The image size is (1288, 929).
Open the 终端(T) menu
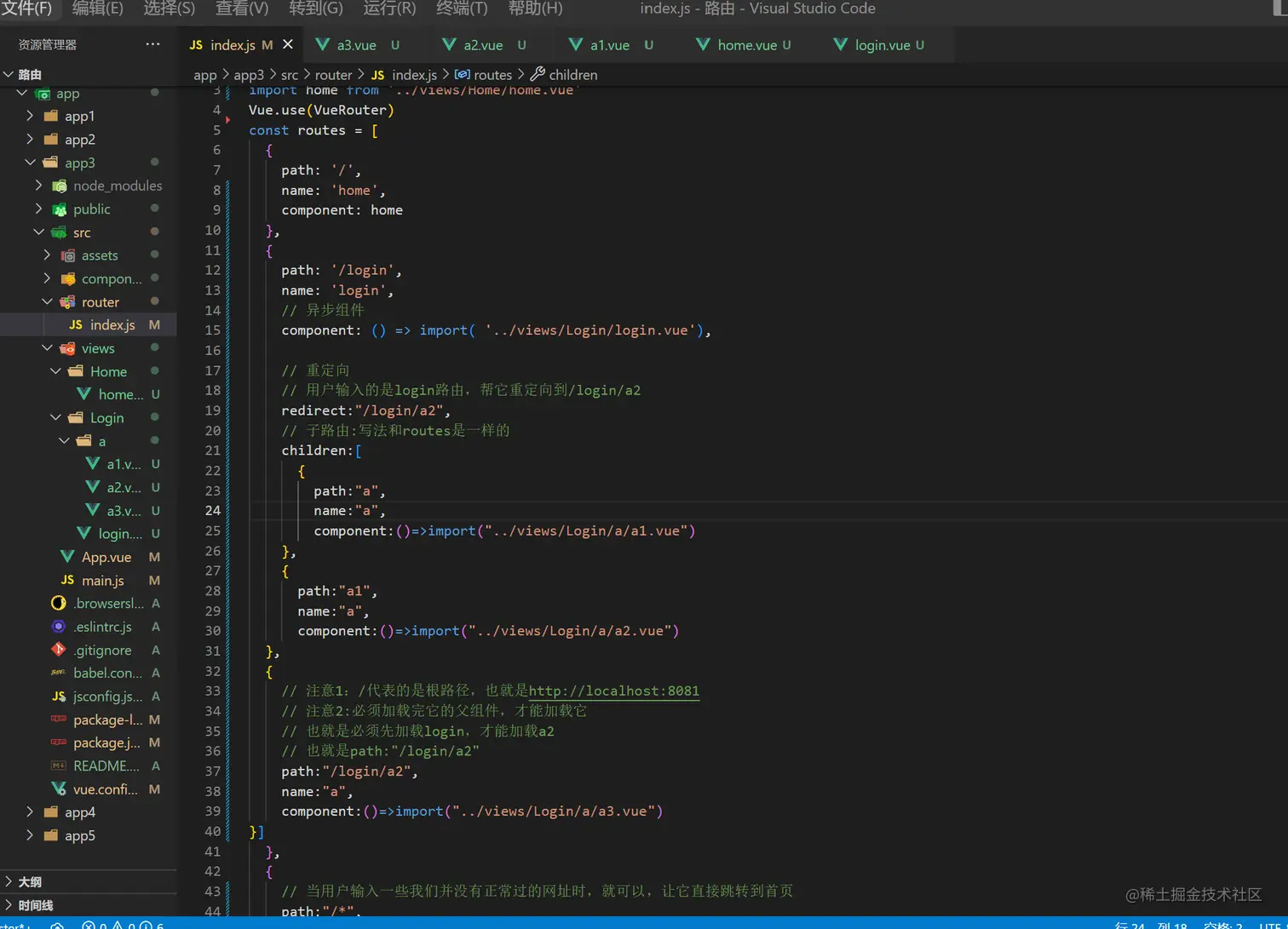click(x=462, y=9)
